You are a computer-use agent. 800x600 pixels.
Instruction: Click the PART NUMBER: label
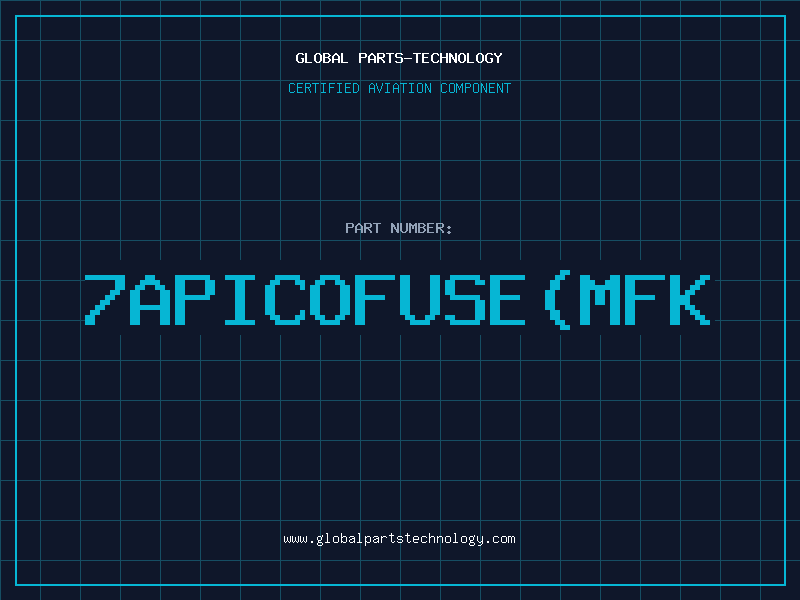(x=399, y=228)
